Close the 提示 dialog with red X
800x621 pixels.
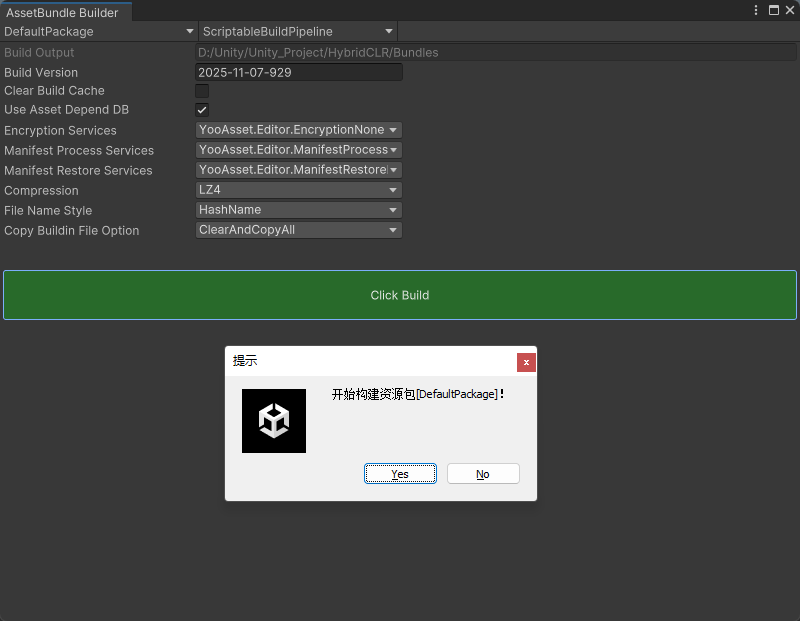(526, 362)
